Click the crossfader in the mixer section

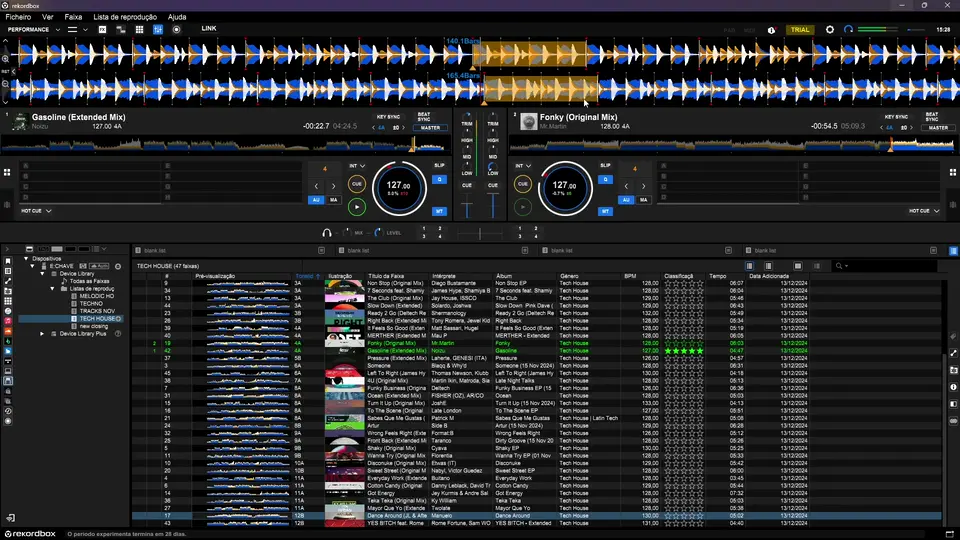(x=479, y=233)
